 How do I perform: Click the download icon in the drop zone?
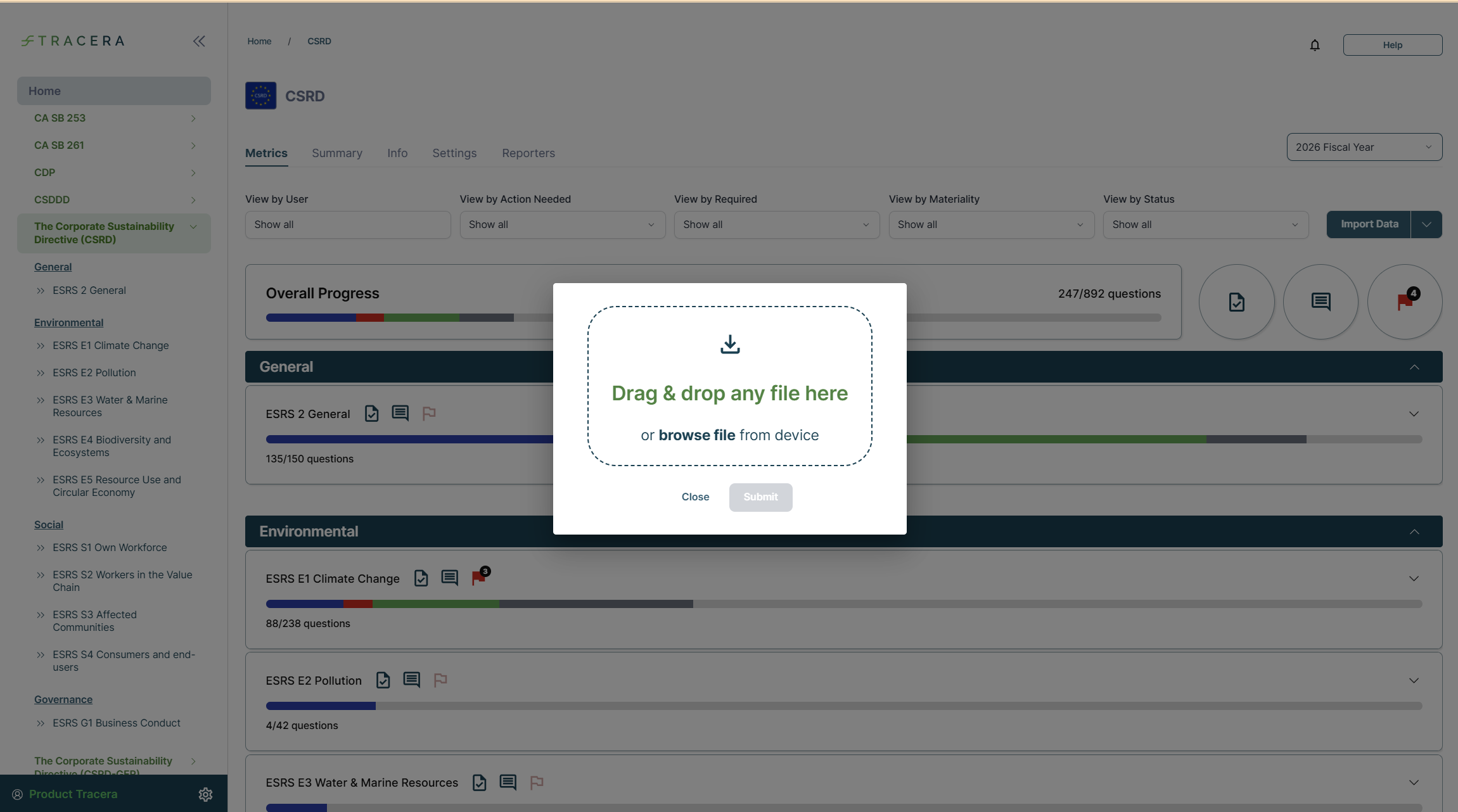coord(729,345)
